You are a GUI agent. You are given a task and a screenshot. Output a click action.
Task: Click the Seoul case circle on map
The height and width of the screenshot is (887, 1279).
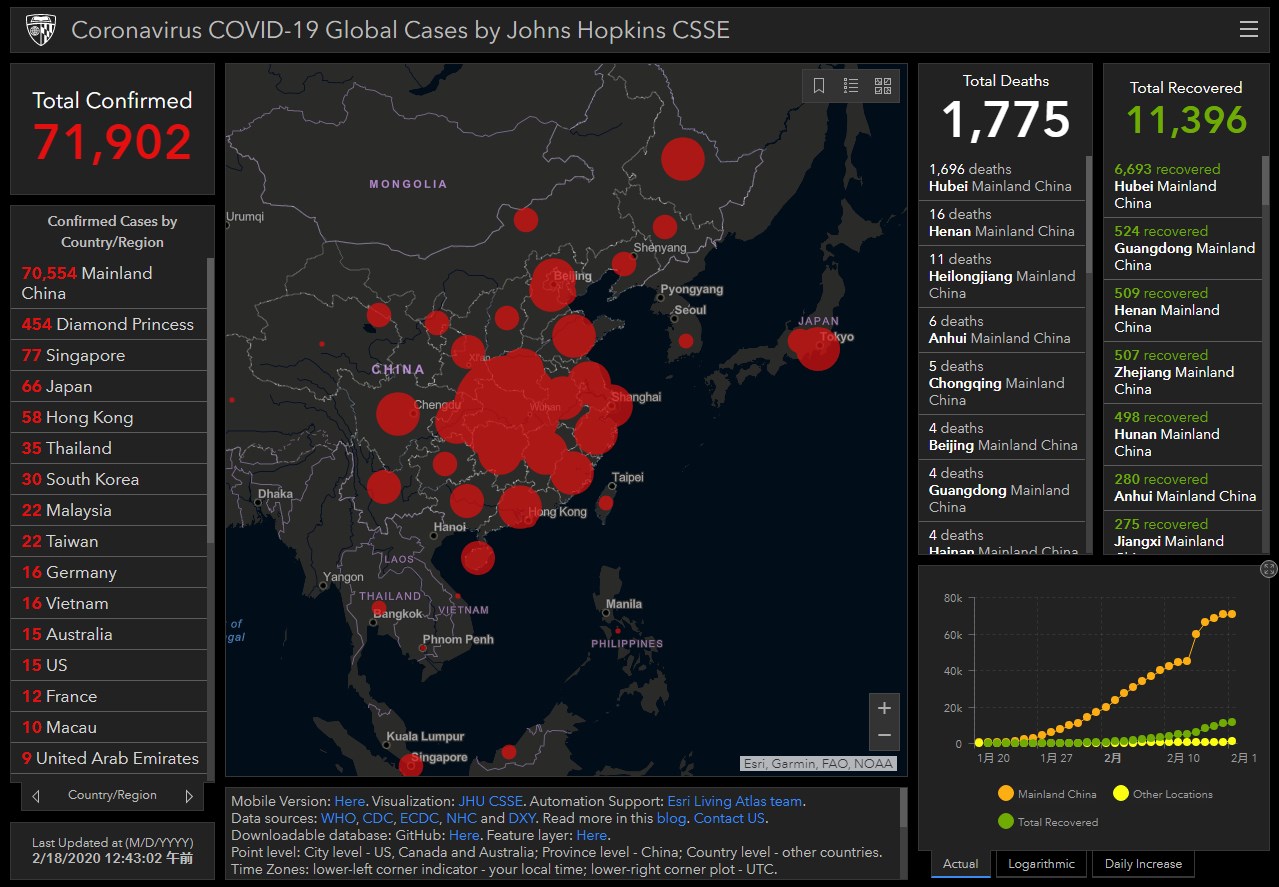pos(686,341)
